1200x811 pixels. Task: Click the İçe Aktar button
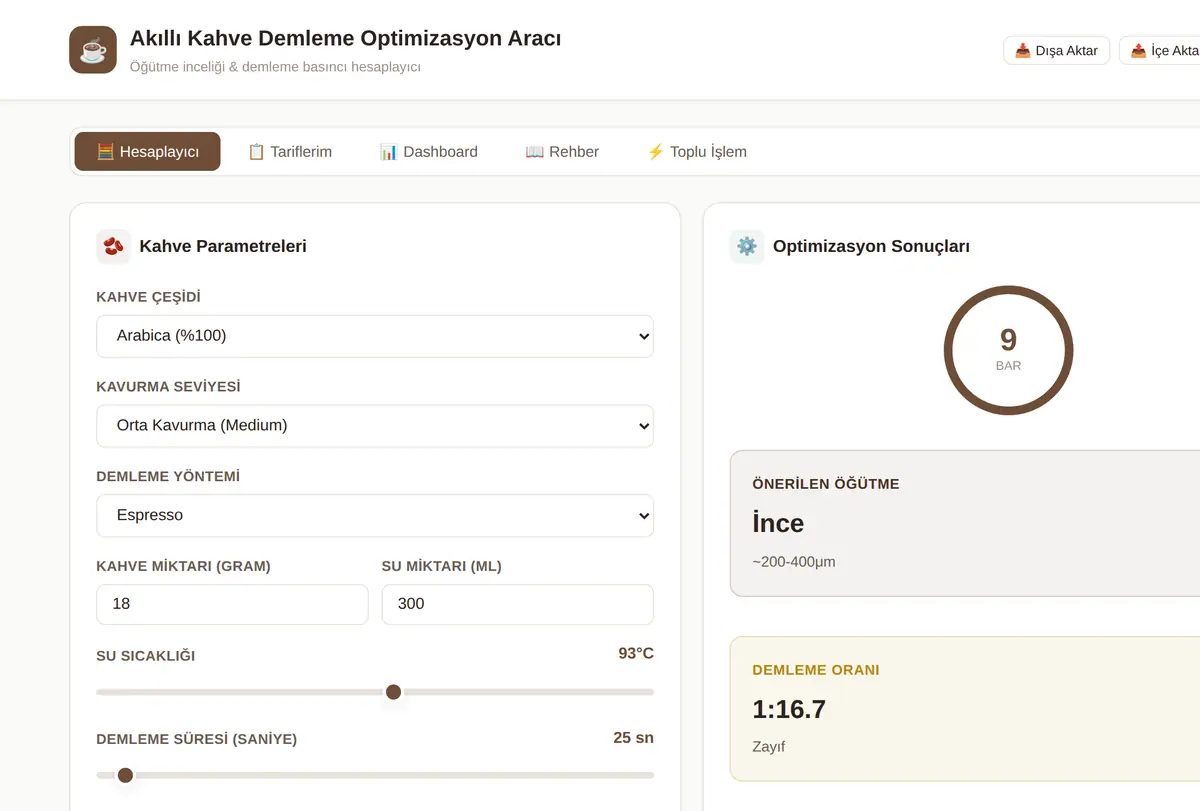click(x=1160, y=50)
